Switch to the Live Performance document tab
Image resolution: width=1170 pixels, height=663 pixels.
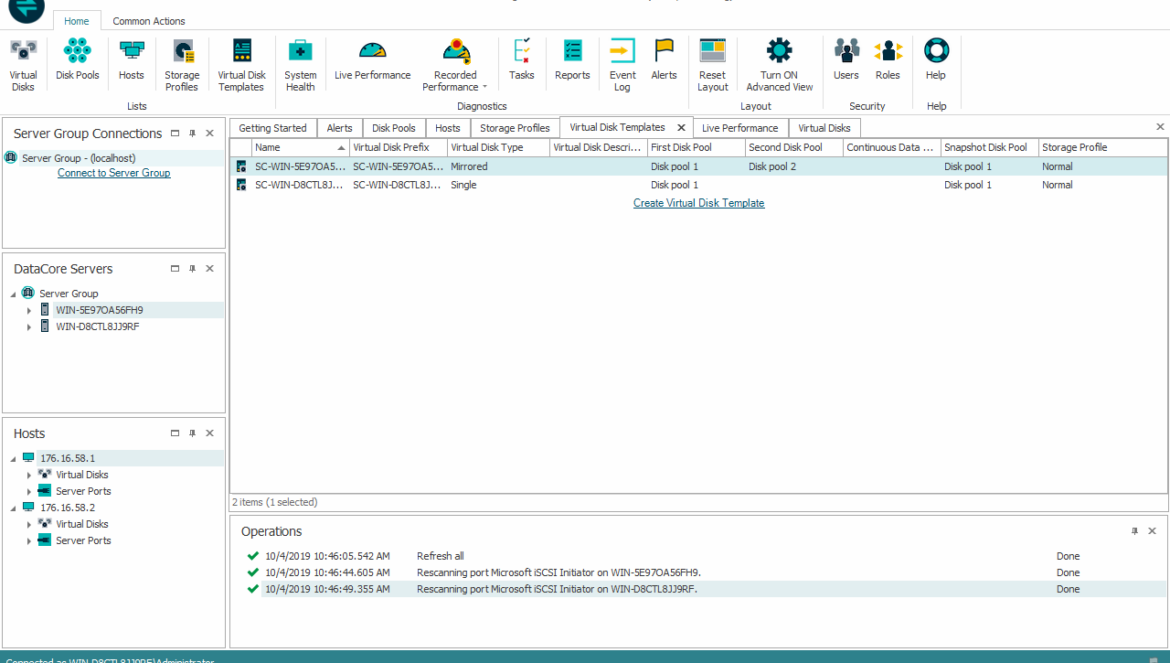point(740,128)
